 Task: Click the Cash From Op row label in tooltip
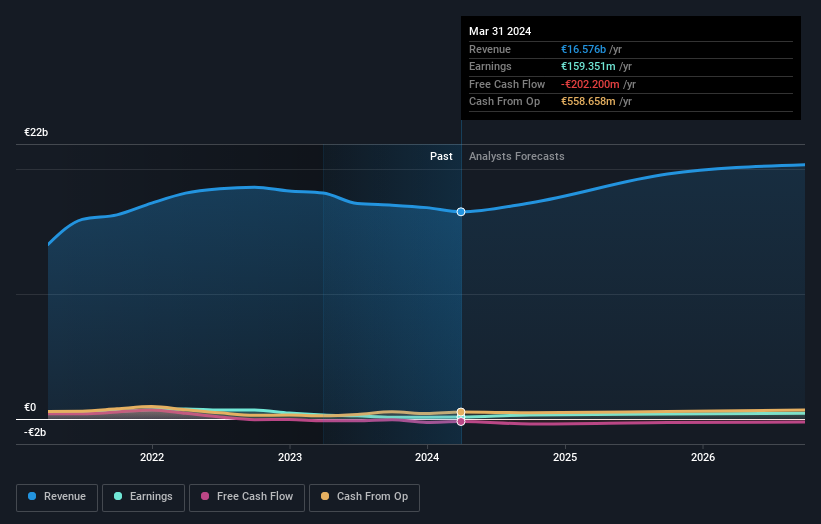point(504,102)
